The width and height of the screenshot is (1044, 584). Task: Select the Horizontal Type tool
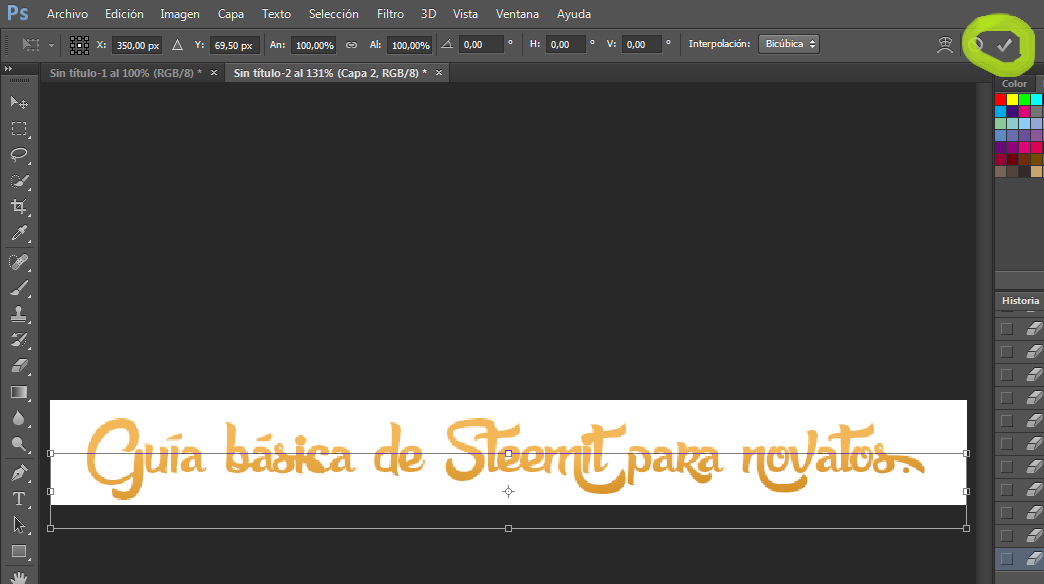pyautogui.click(x=19, y=499)
